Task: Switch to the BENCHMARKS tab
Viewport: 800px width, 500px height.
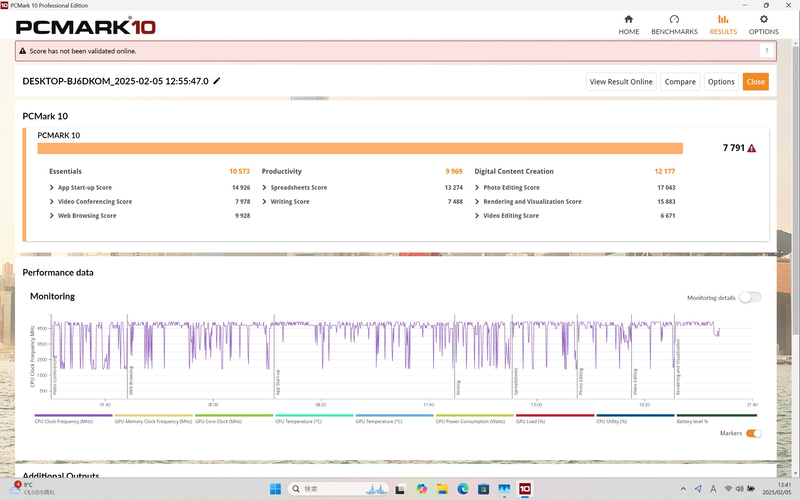Action: (674, 24)
